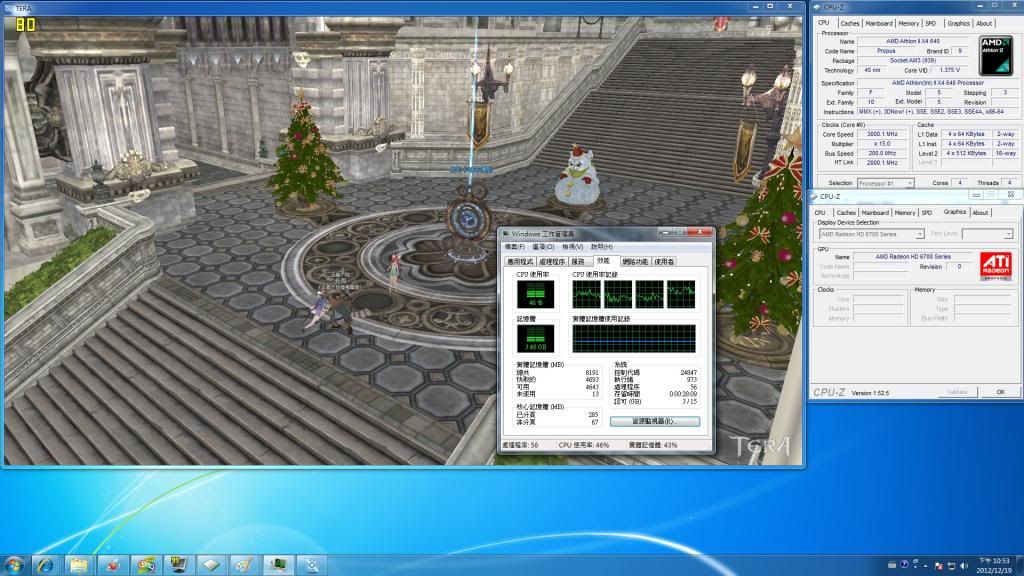Screen dimensions: 1024x576
Task: Click the green monitor icon on the taskbar
Action: [x=278, y=565]
